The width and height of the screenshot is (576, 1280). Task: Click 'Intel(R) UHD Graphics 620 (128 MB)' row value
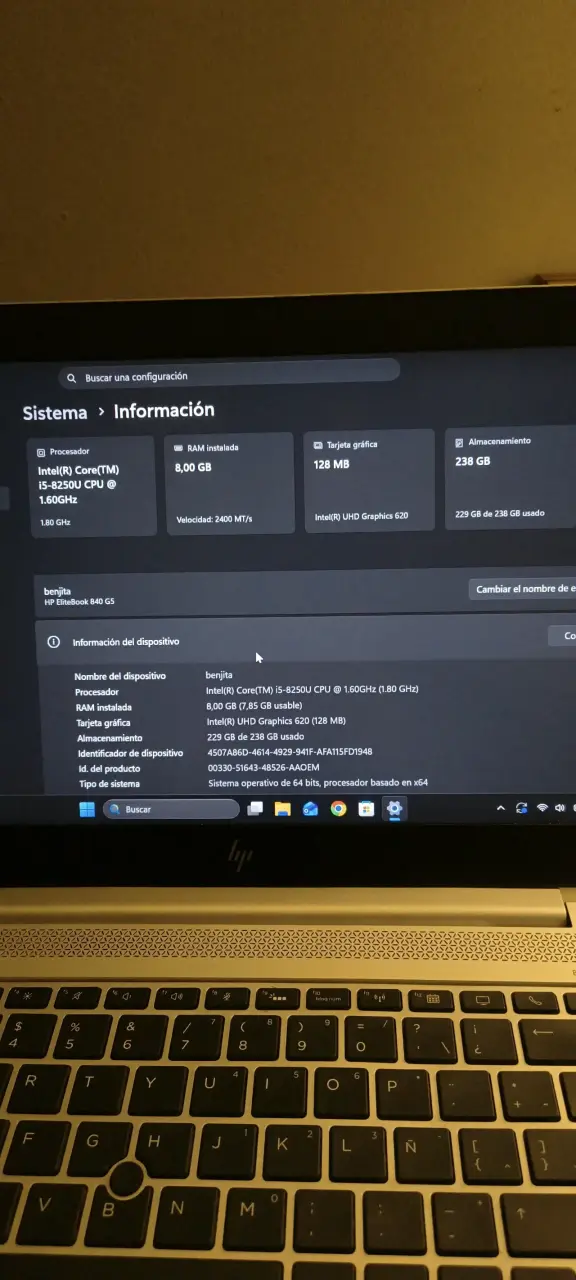276,721
